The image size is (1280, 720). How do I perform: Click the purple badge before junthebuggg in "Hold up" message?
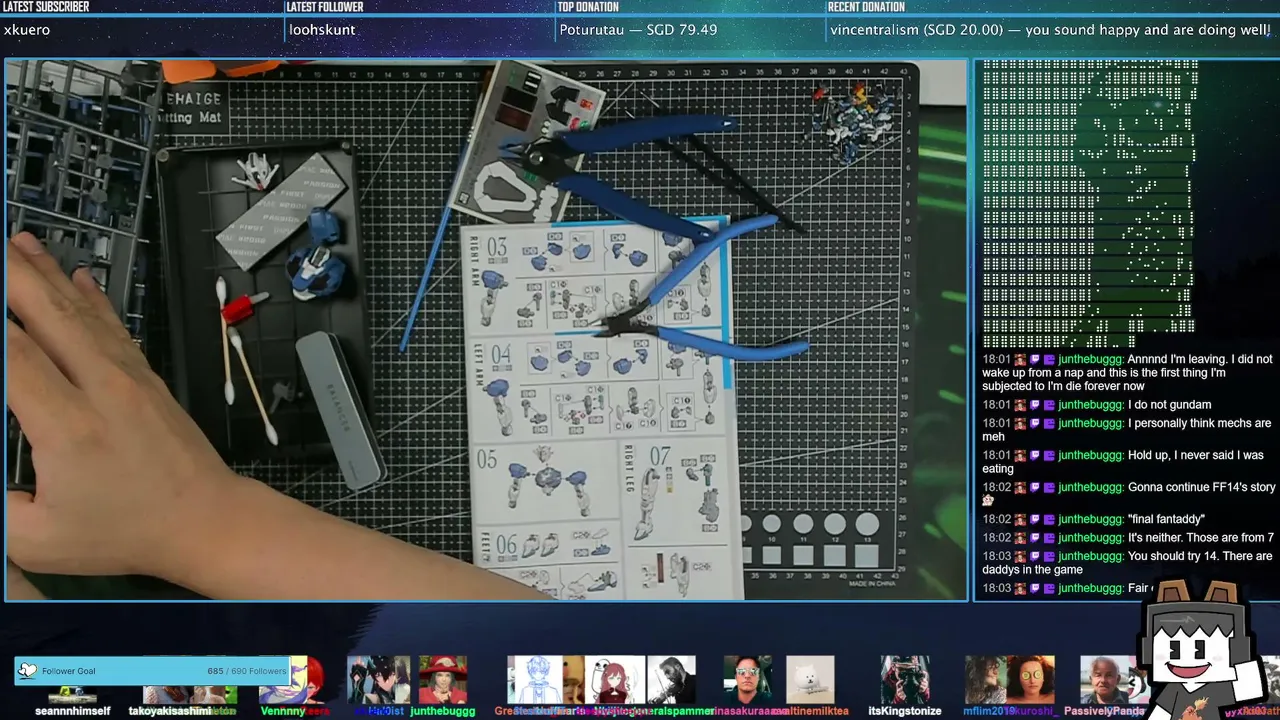click(1049, 455)
